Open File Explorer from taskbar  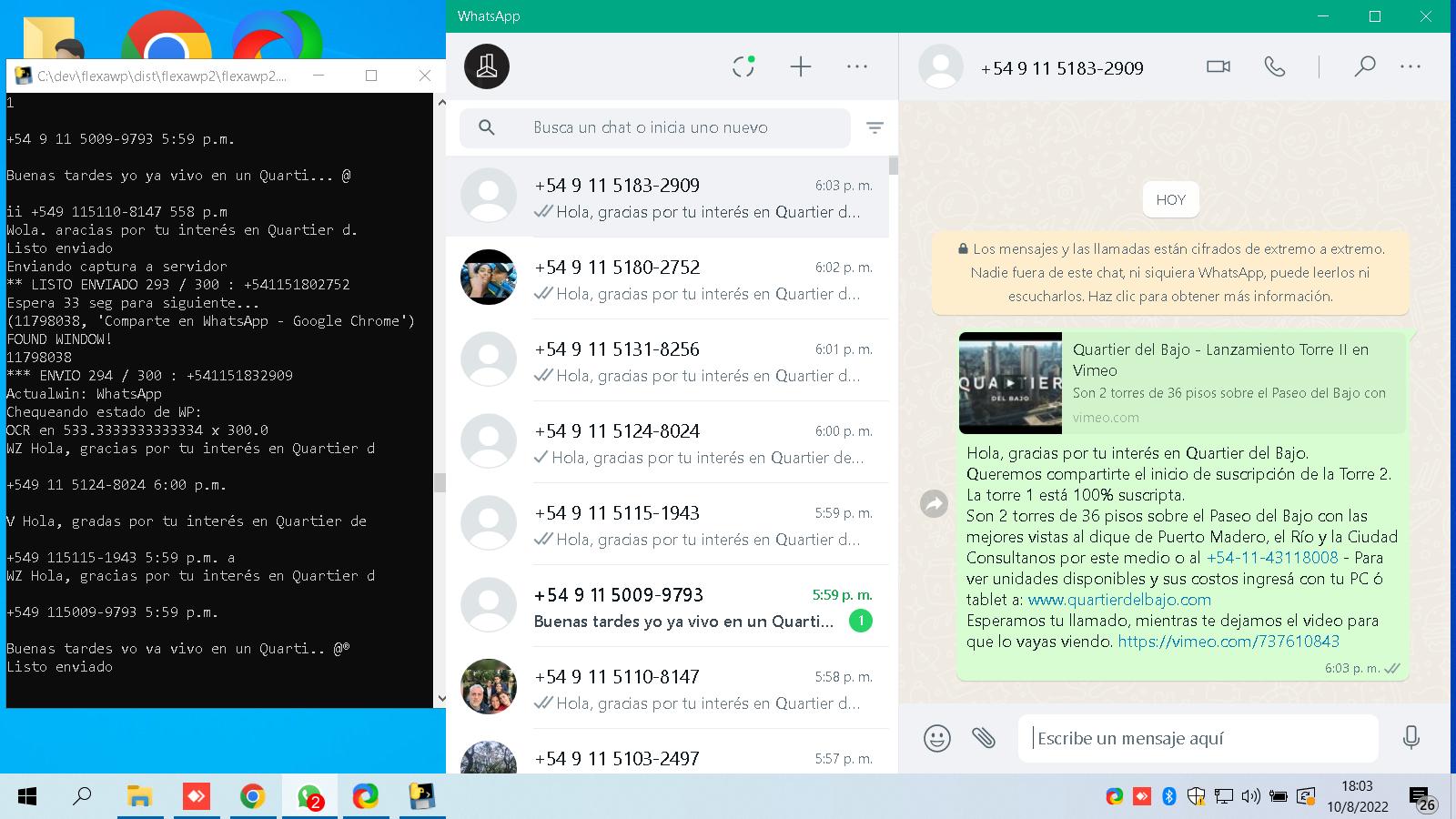(x=138, y=797)
